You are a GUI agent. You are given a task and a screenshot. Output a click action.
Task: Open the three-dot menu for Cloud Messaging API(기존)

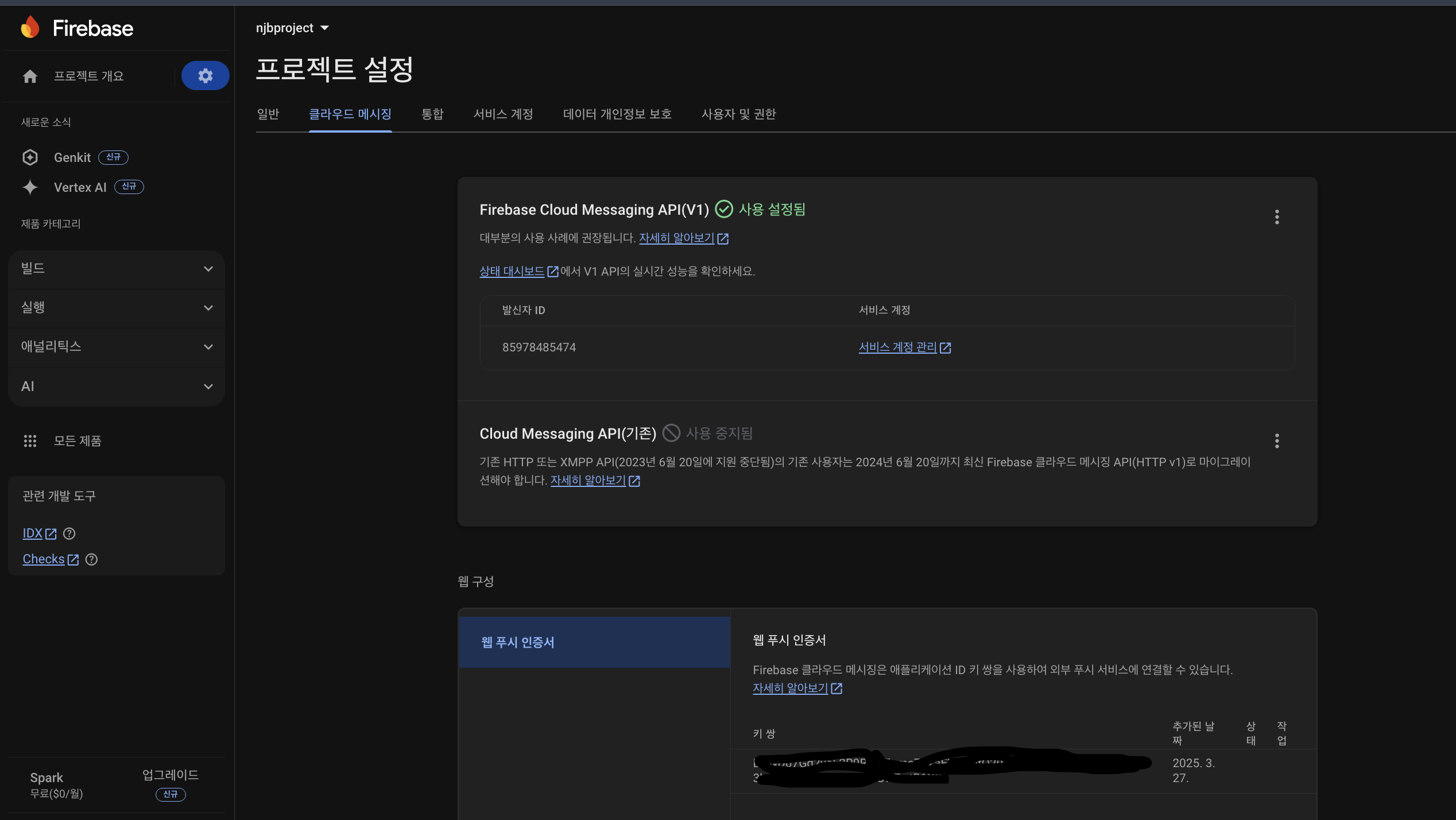click(x=1276, y=440)
